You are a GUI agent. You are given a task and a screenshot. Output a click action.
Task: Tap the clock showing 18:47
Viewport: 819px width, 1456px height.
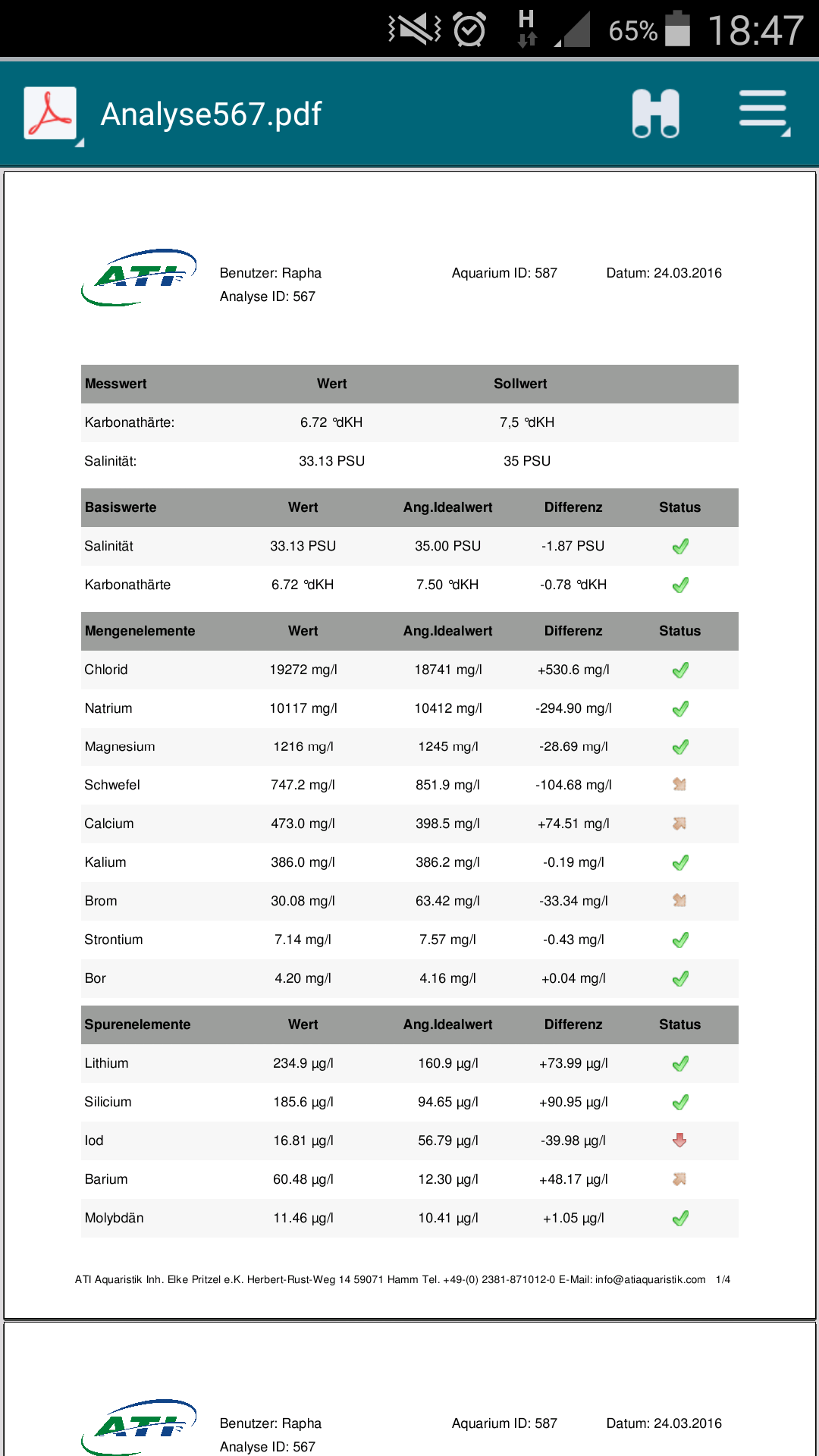coord(755,31)
